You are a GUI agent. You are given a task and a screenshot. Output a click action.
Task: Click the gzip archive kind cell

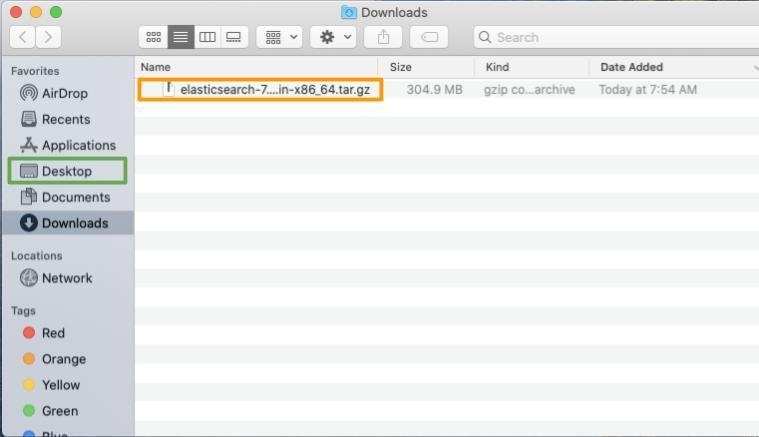(x=530, y=90)
